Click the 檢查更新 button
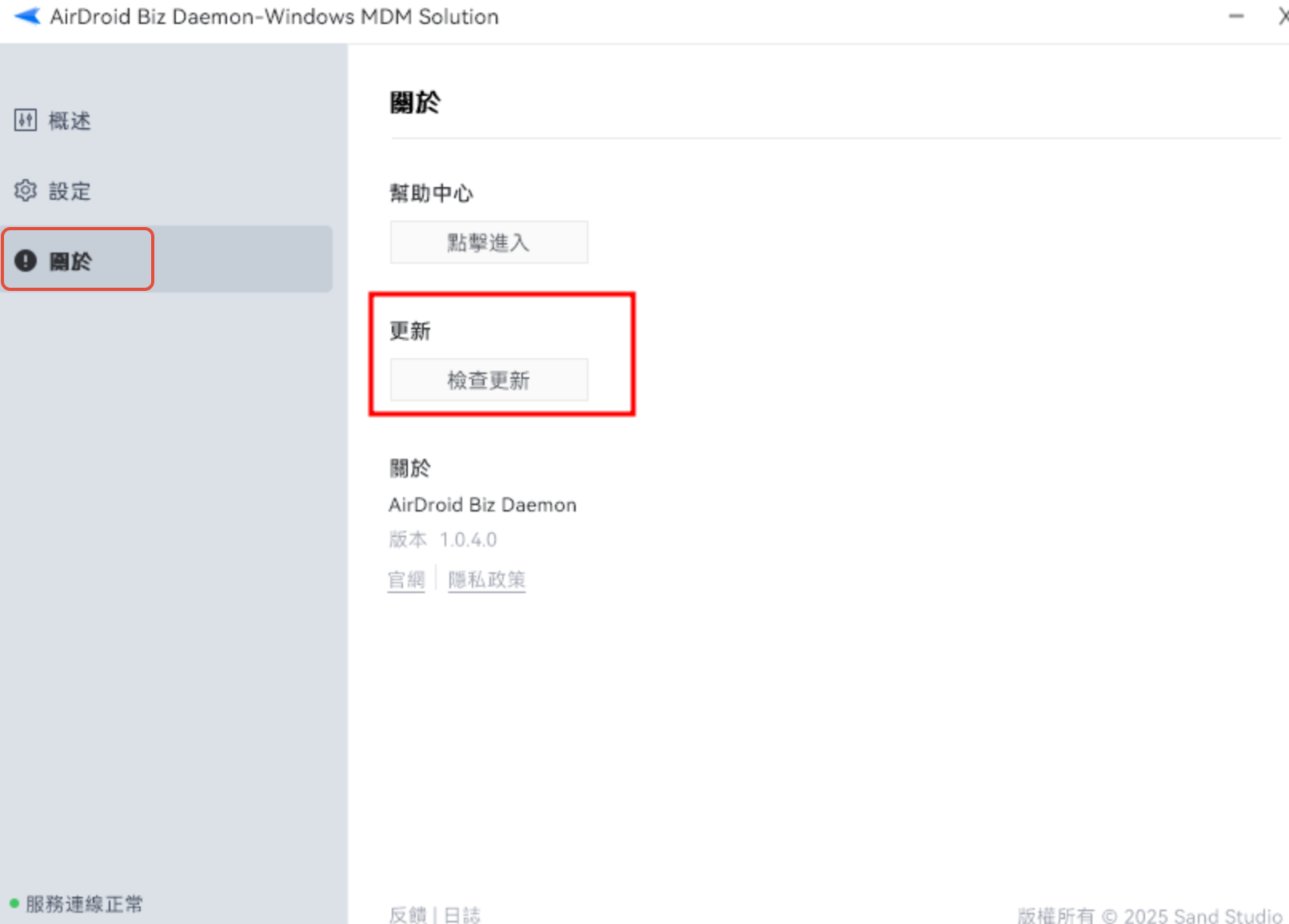Screen dimensions: 1289x924 489,380
